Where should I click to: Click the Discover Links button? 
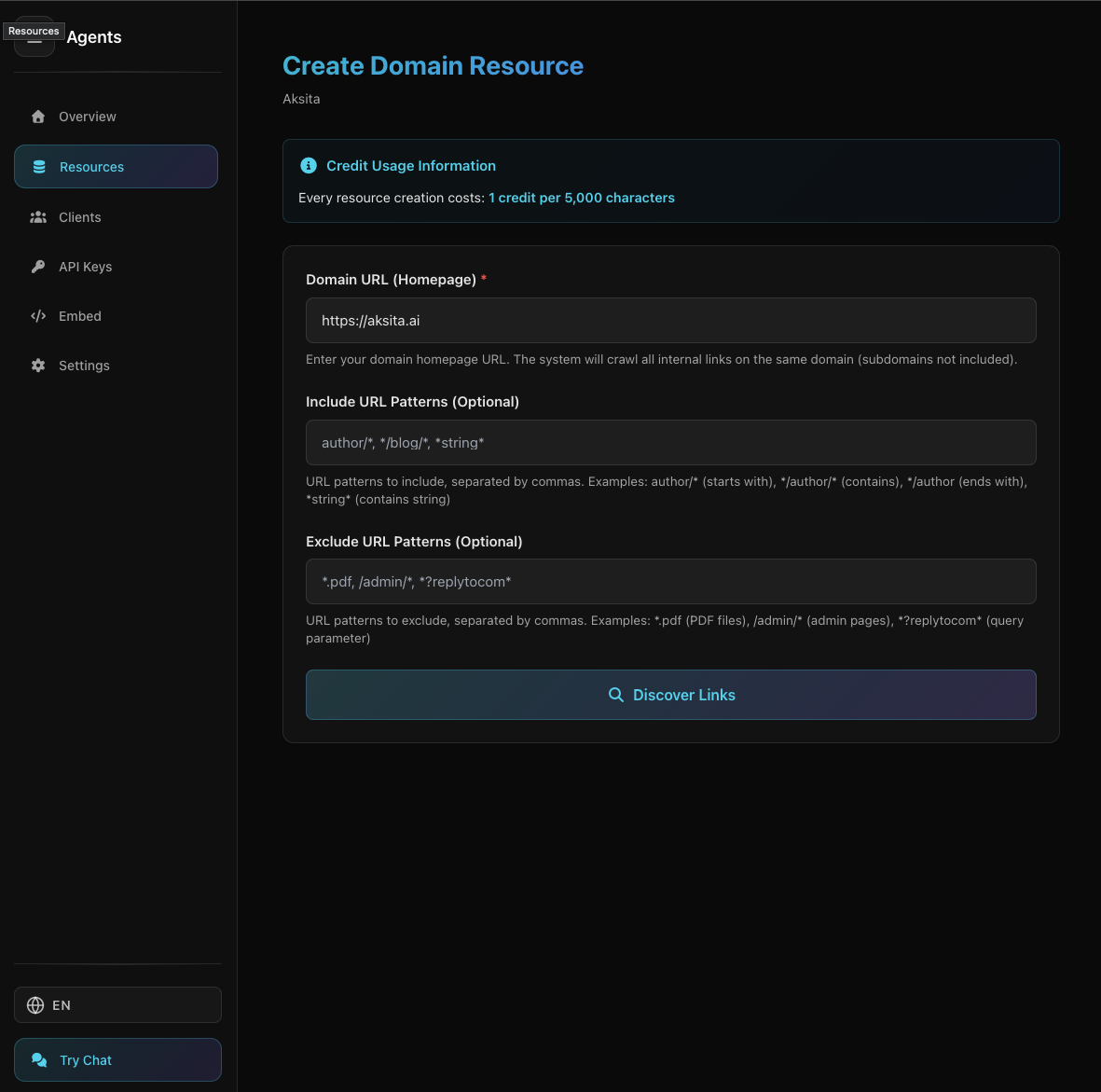click(671, 694)
